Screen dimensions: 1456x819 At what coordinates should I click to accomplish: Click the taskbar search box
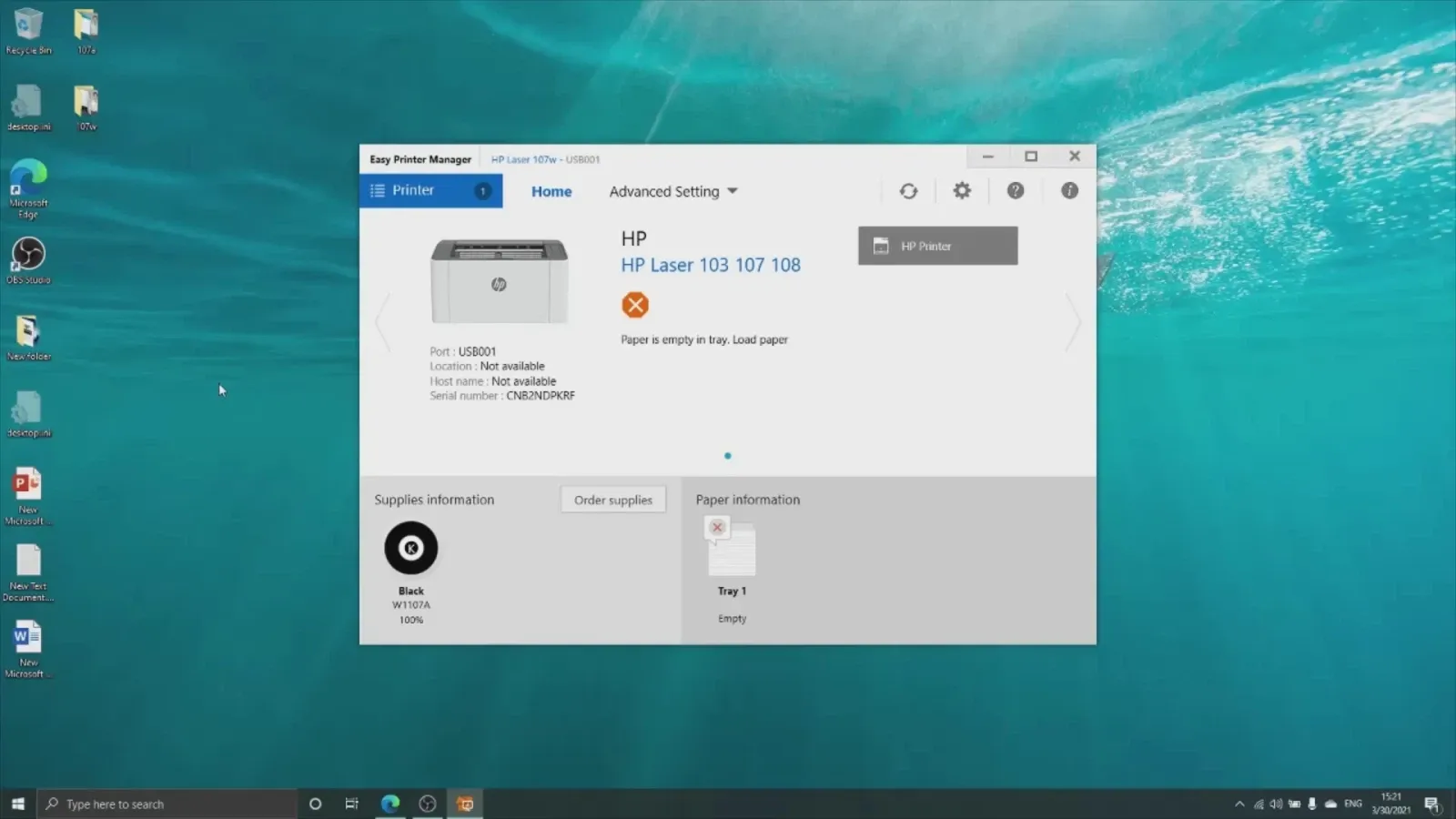[x=167, y=804]
